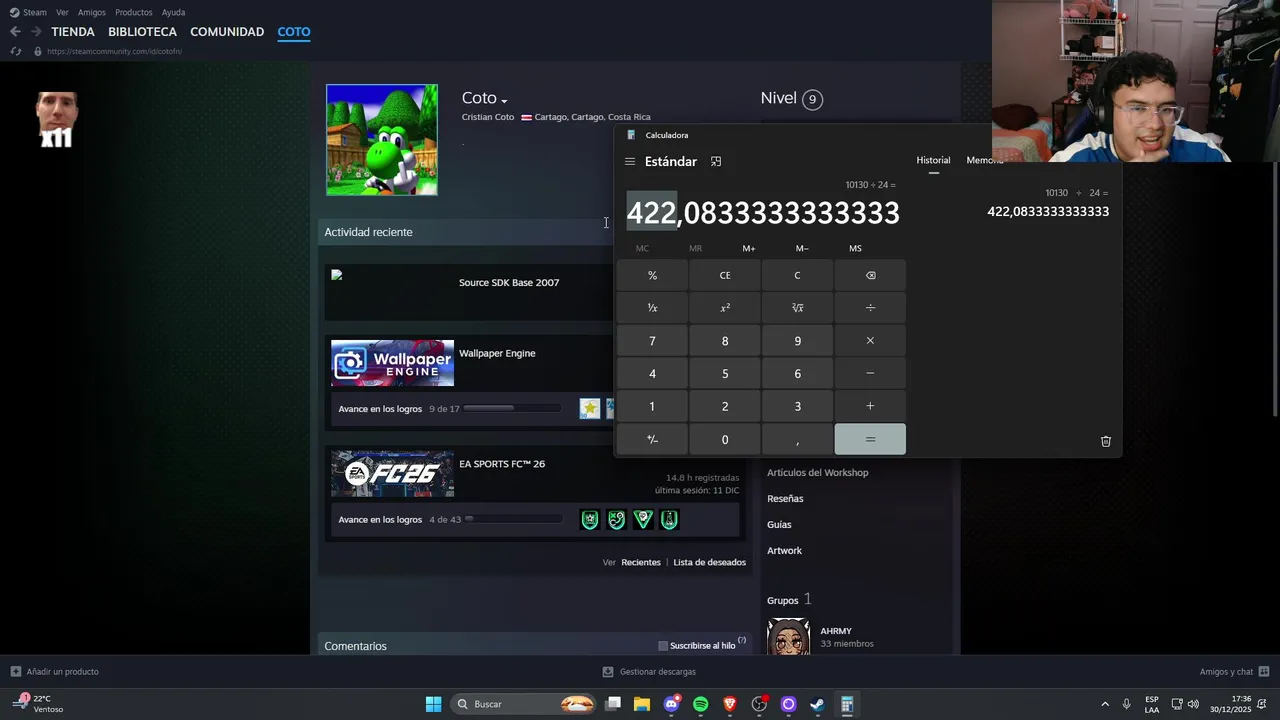Check the Suscribirse al hilo checkbox
The width and height of the screenshot is (1280, 720).
tap(663, 646)
